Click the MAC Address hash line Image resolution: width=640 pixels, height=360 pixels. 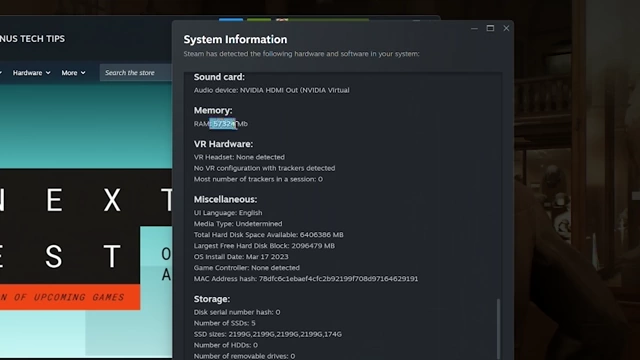tap(306, 279)
